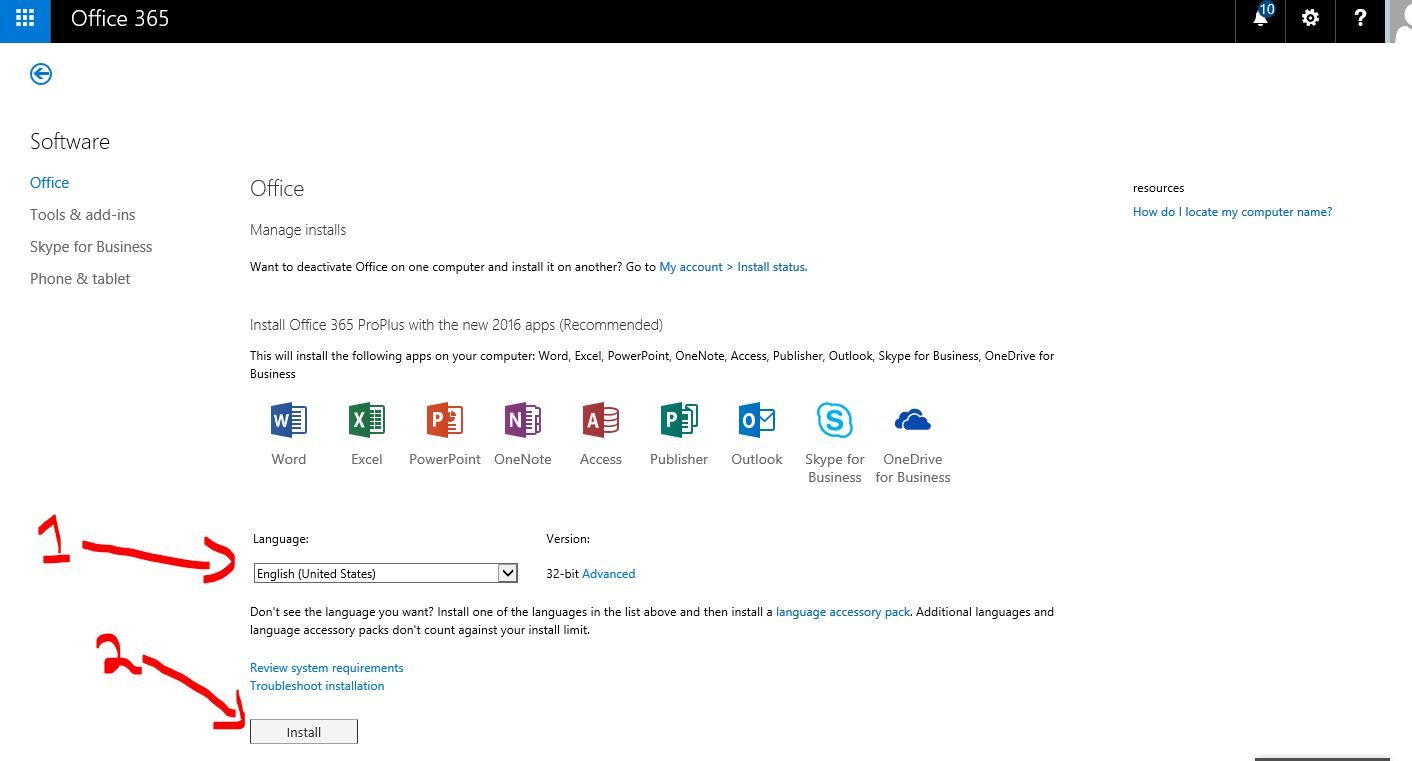Open the language accessory pack link
Viewport: 1412px width, 761px height.
[843, 612]
